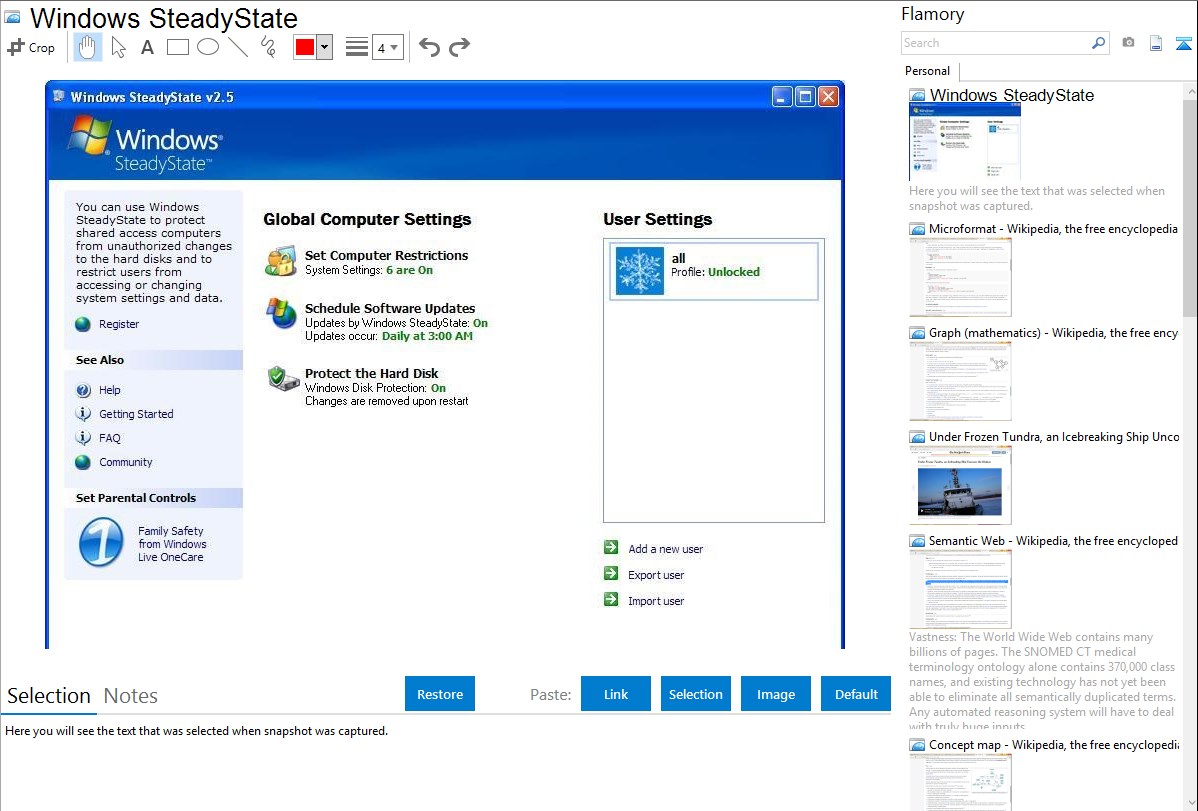Switch to the Notes tab
Screen dimensions: 1198x811
coord(131,696)
